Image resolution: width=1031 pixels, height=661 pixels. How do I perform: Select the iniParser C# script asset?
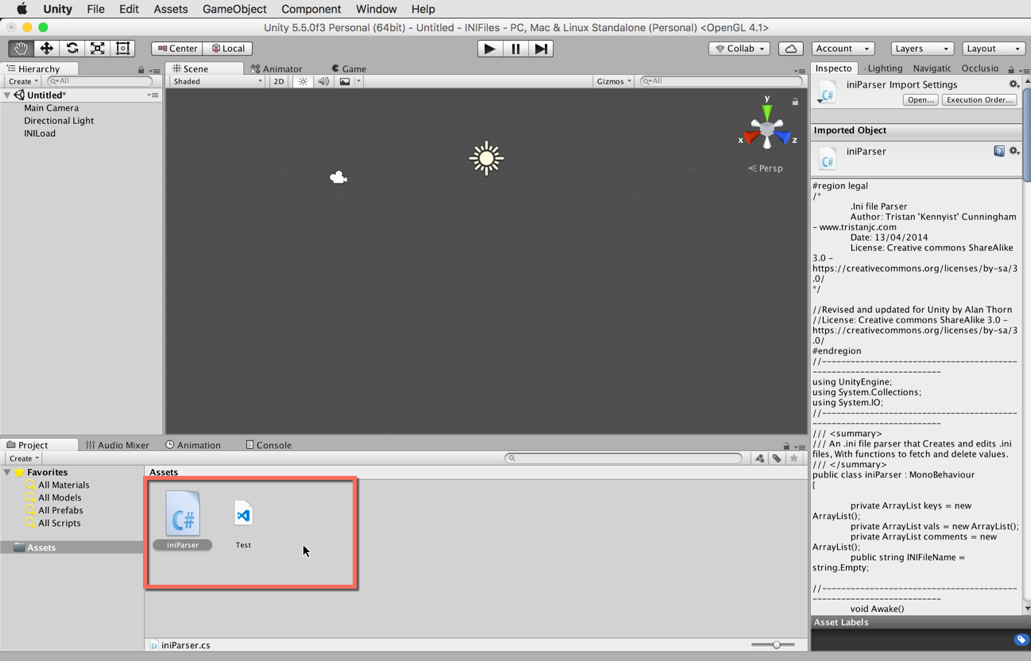point(183,520)
